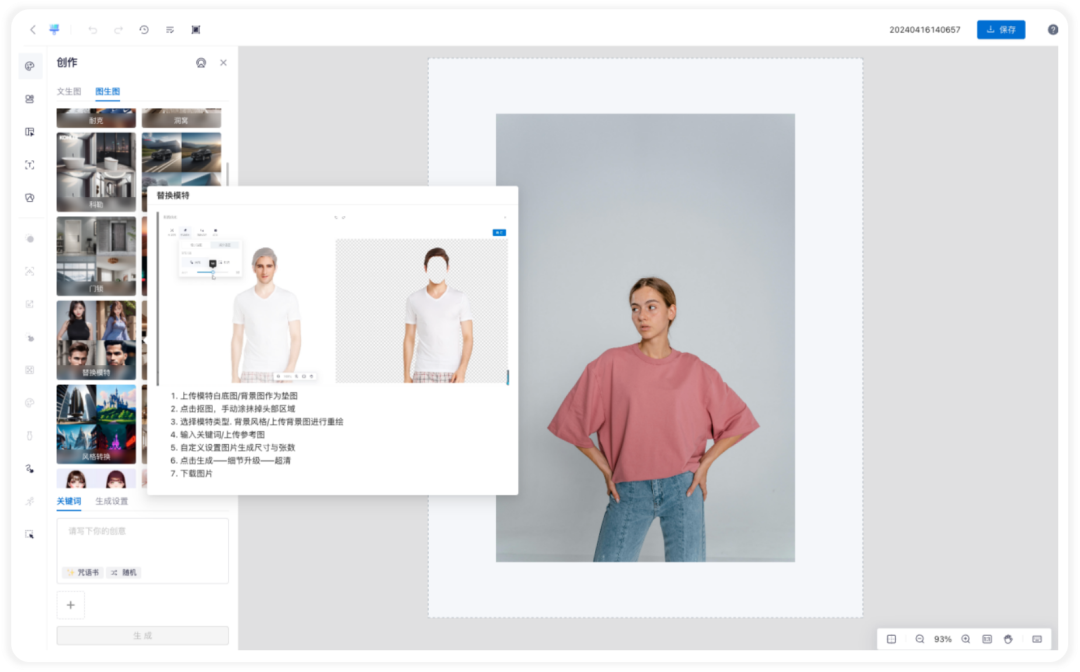Click the 保存 save button
This screenshot has height=672, width=1080.
(x=1001, y=30)
